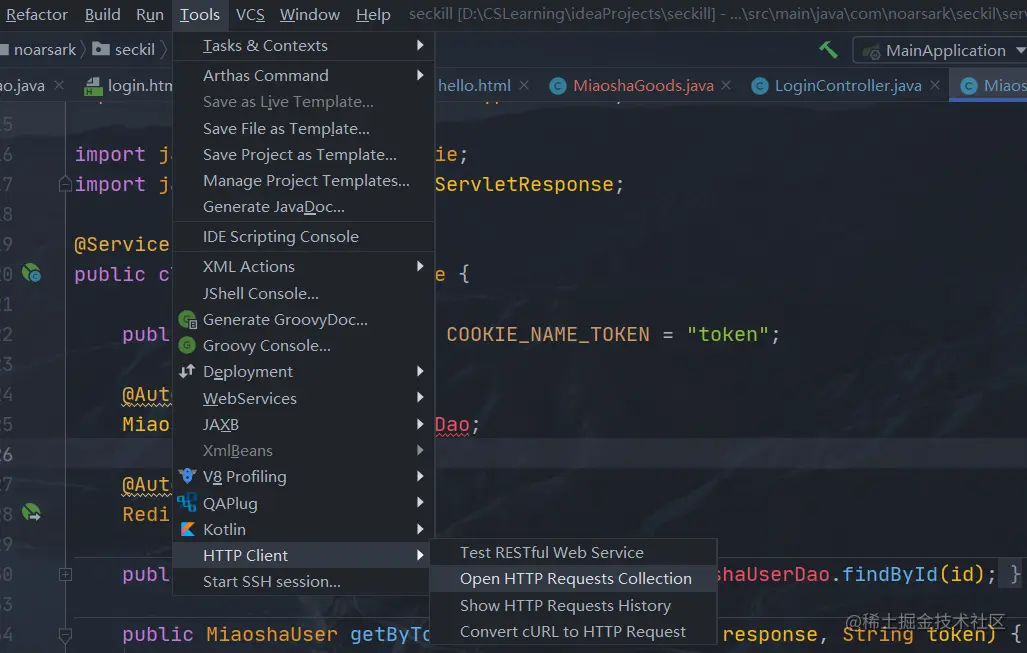
Task: Select the HTTP Client menu item
Action: click(x=303, y=555)
